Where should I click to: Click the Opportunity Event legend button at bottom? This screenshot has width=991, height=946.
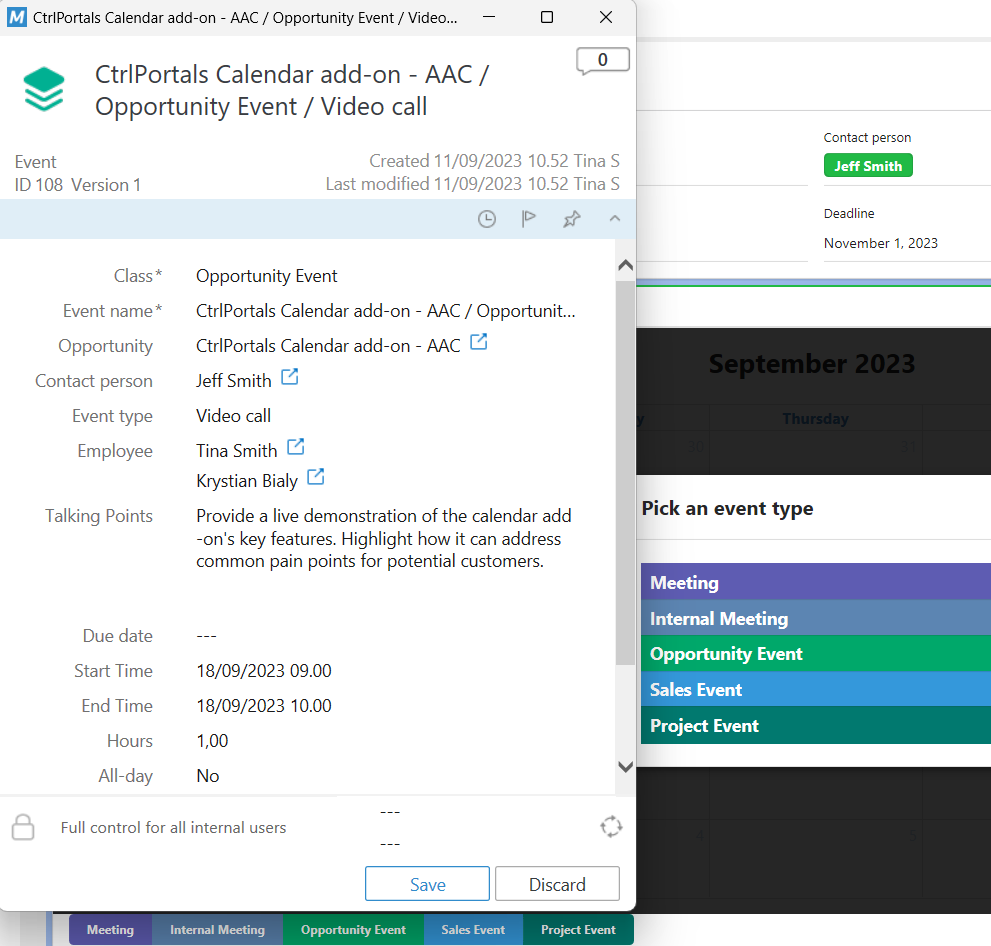point(353,930)
